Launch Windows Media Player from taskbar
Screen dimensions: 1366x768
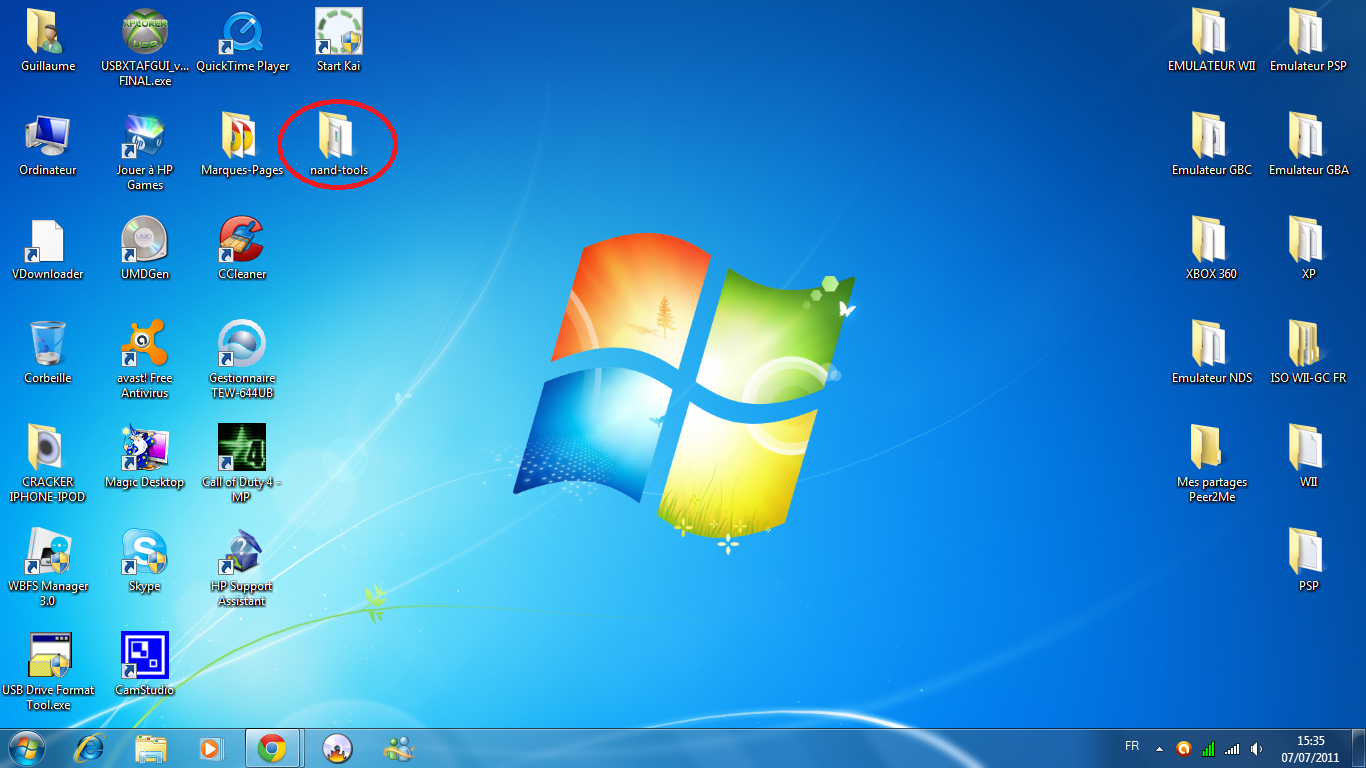pyautogui.click(x=211, y=748)
